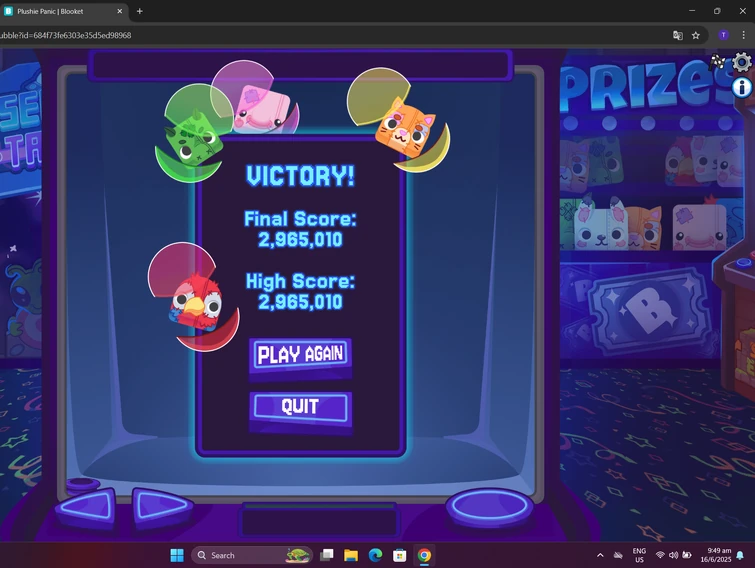Open the clock showing 9:49 am
Viewport: 755px width, 568px height.
716,555
